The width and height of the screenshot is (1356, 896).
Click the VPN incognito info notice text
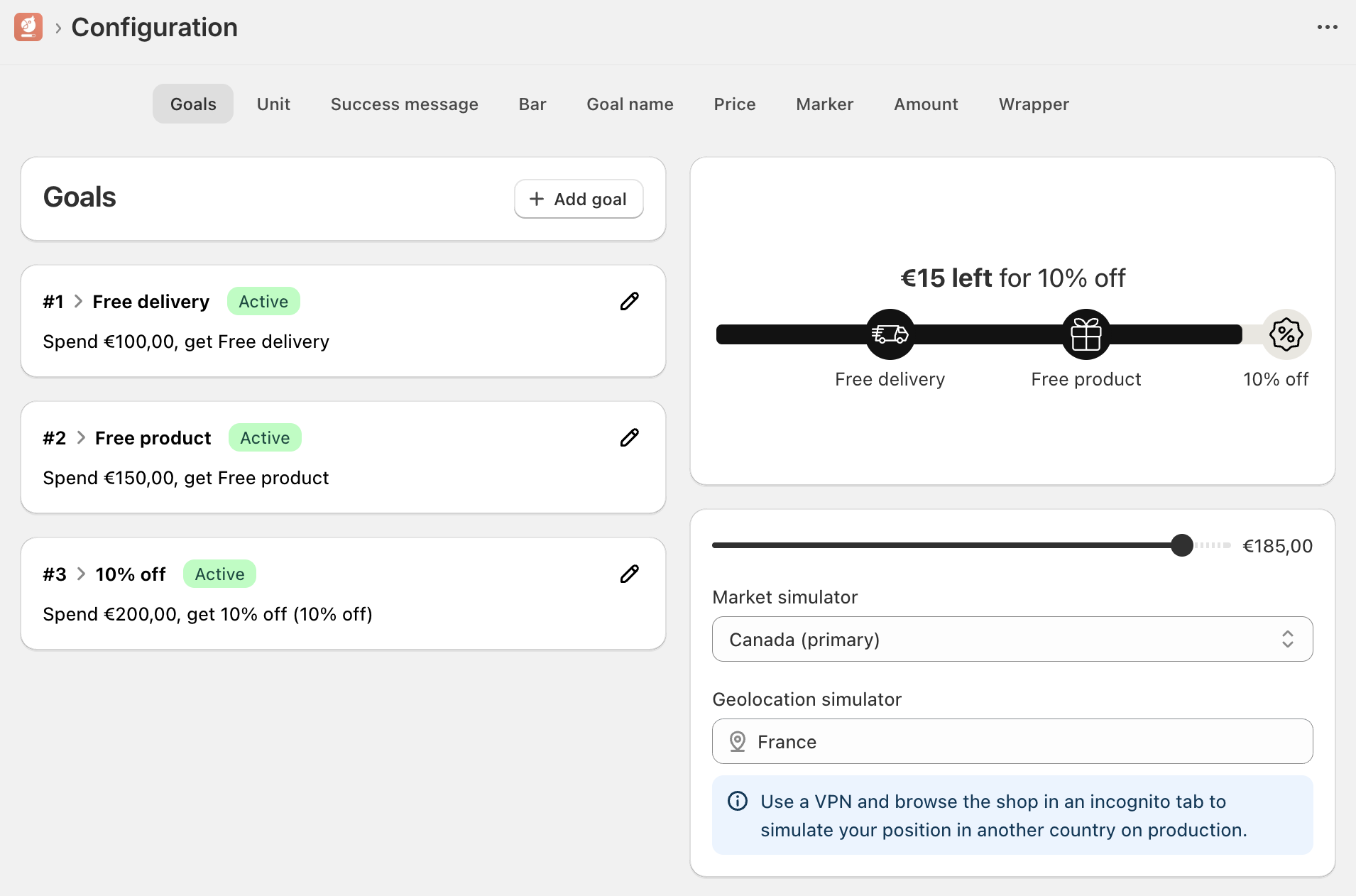coord(1004,815)
